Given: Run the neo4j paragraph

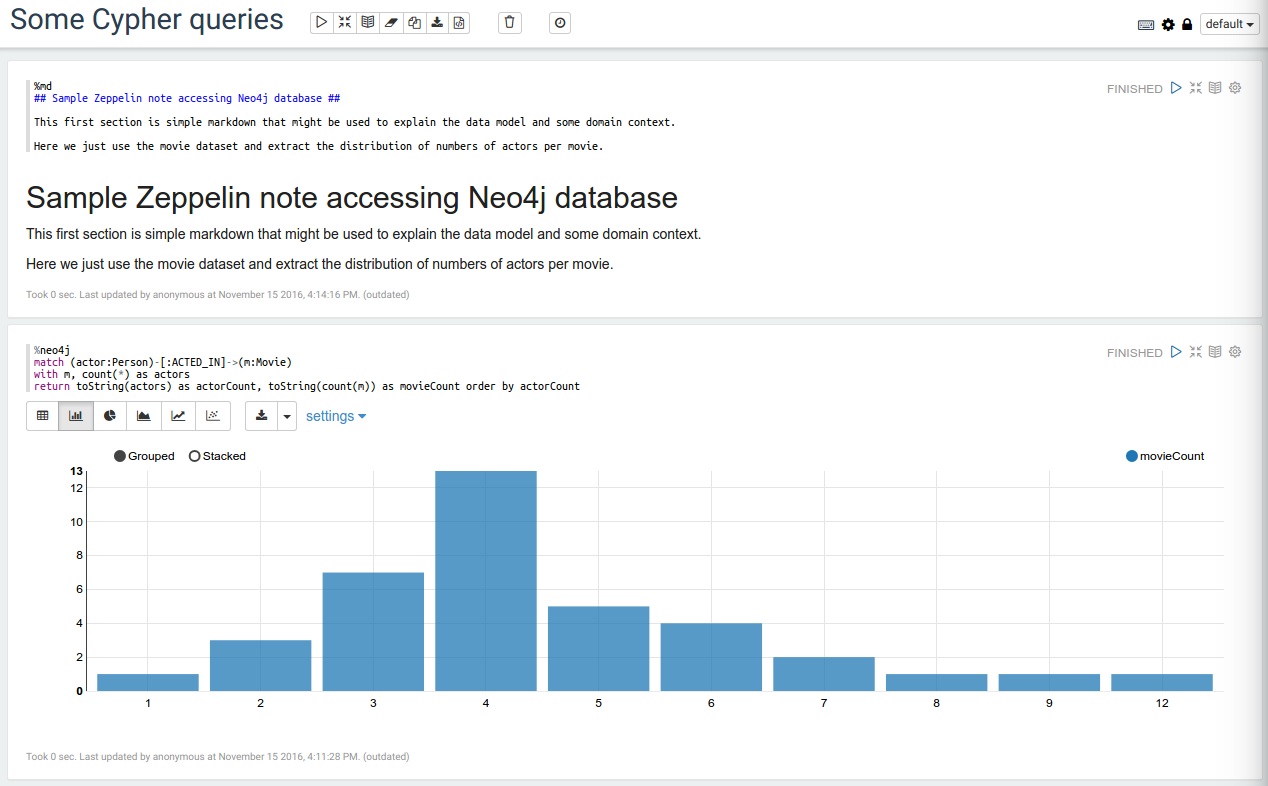Looking at the screenshot, I should (x=1176, y=352).
